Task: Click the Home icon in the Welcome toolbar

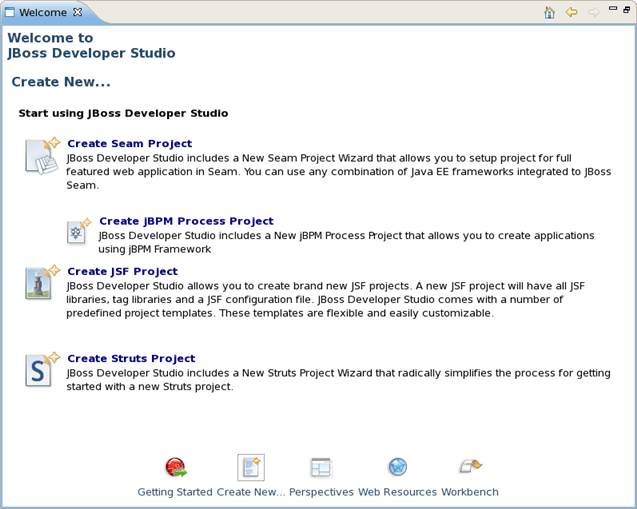Action: [550, 13]
